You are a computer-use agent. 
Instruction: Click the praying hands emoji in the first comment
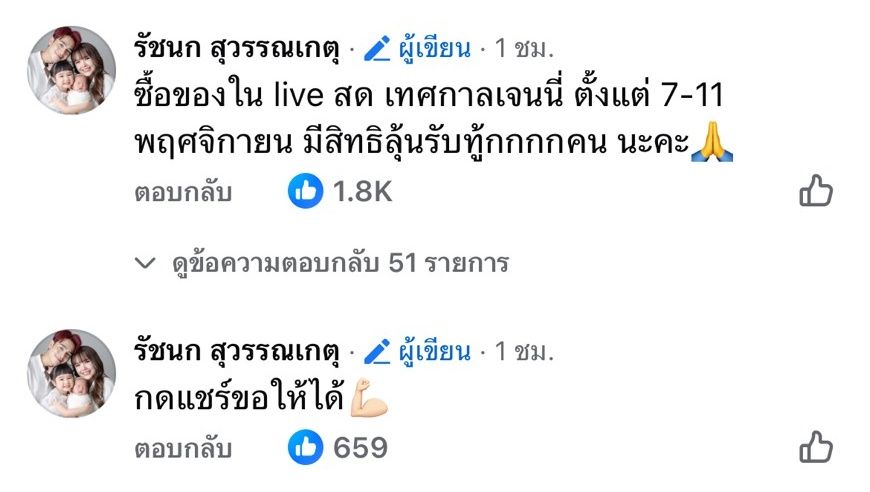712,142
